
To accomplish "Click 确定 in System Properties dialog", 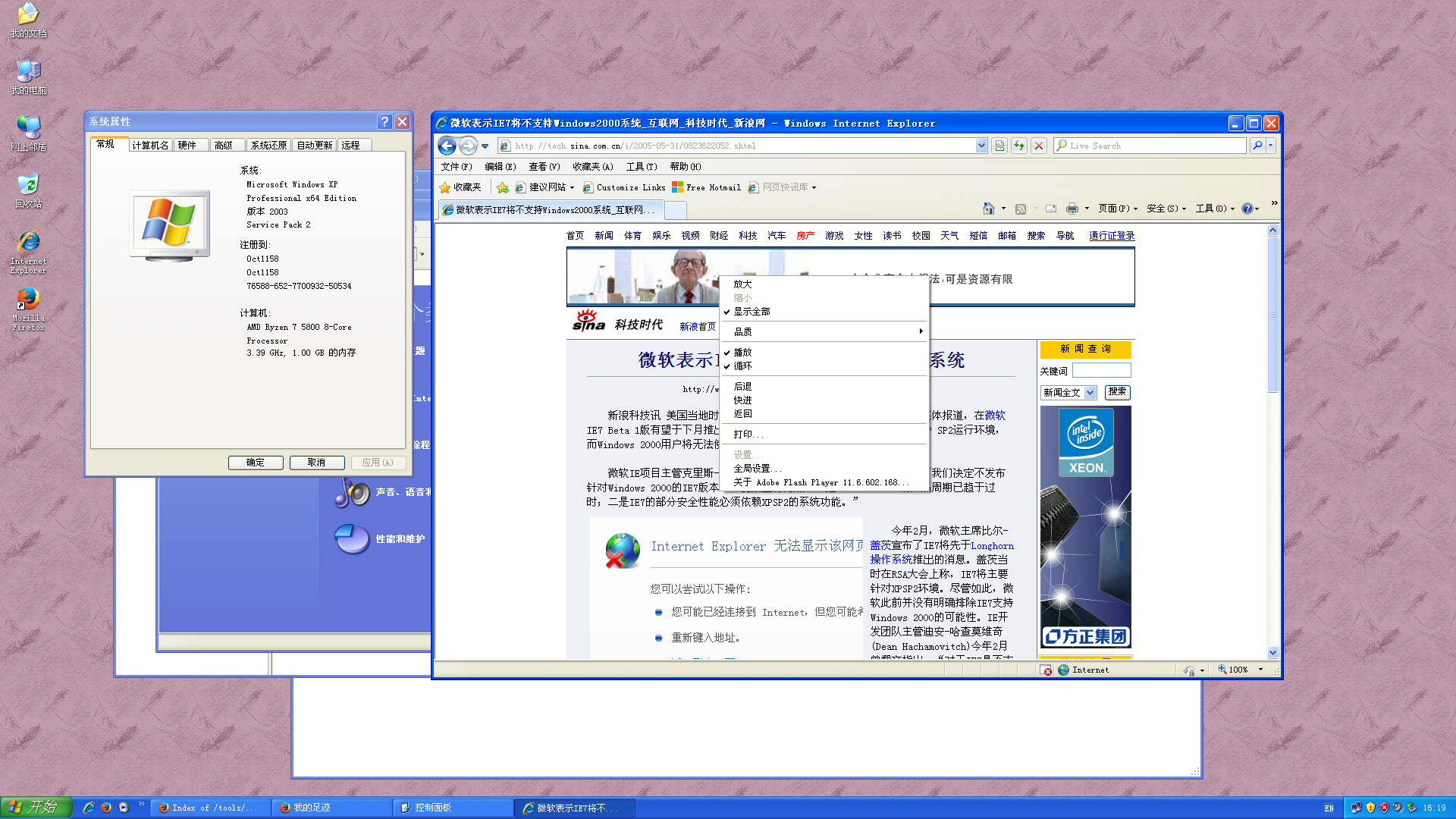I will point(256,463).
